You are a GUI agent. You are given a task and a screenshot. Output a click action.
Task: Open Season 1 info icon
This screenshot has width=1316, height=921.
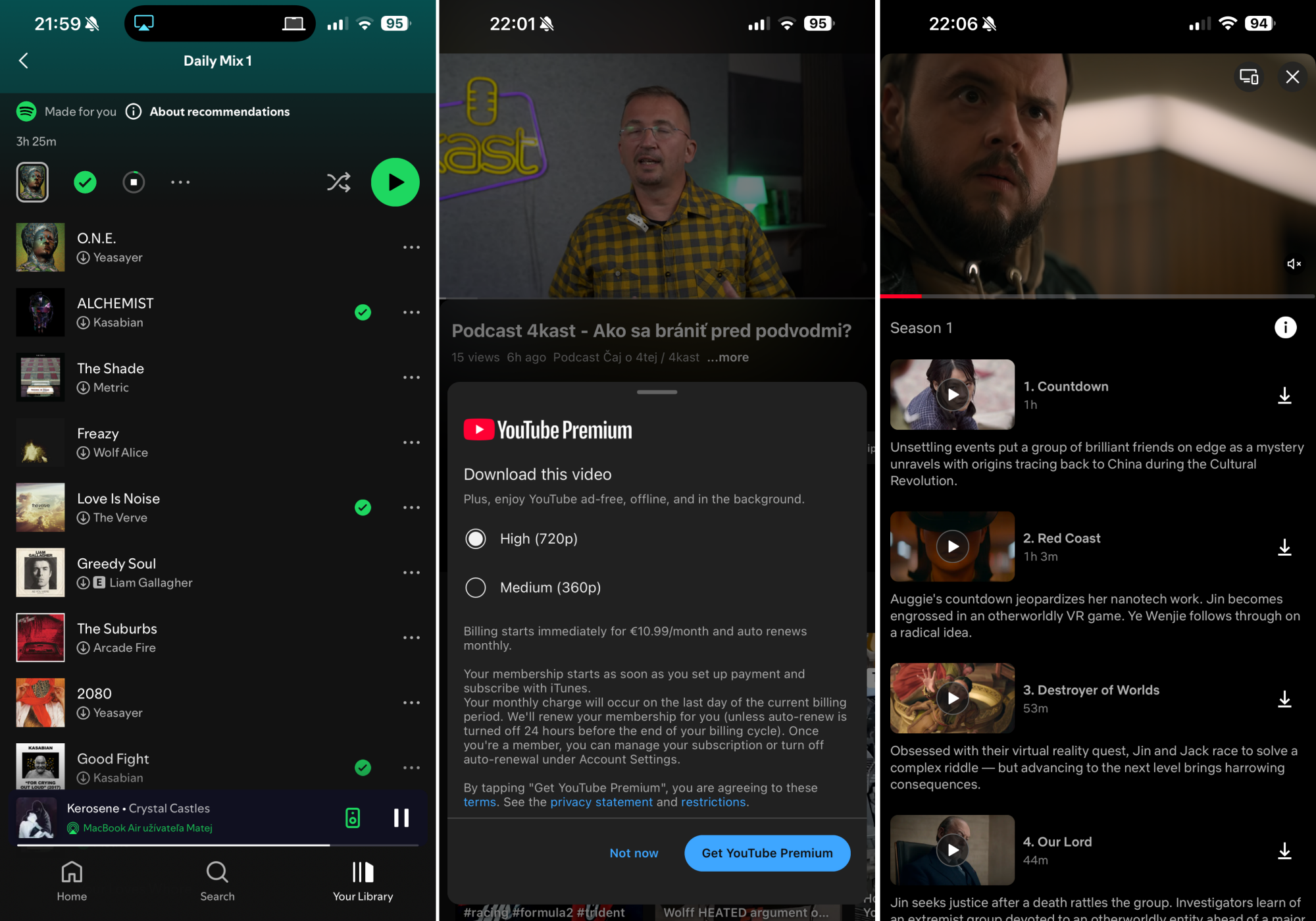click(1285, 327)
